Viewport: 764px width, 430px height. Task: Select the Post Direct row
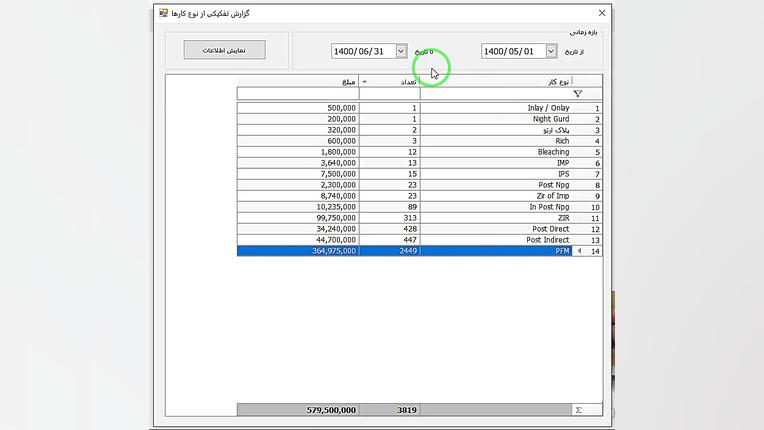point(420,229)
